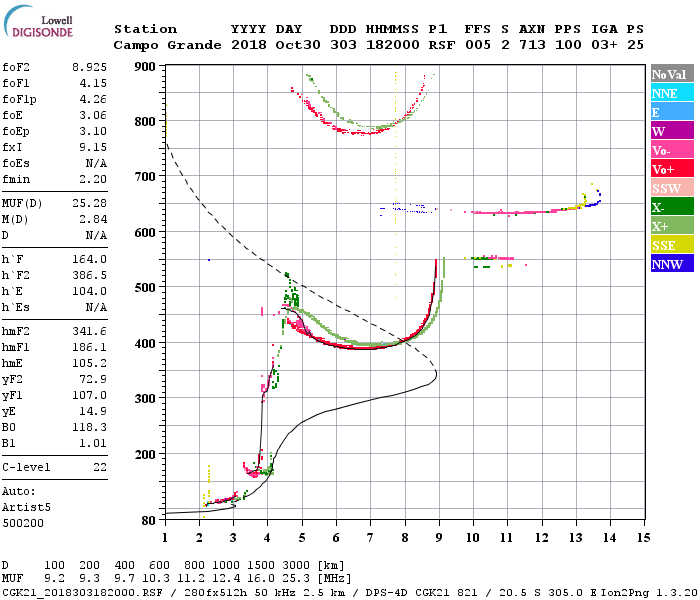Screen dimensions: 700x600
Task: Click the foEp value 3.10
Action: (93, 131)
